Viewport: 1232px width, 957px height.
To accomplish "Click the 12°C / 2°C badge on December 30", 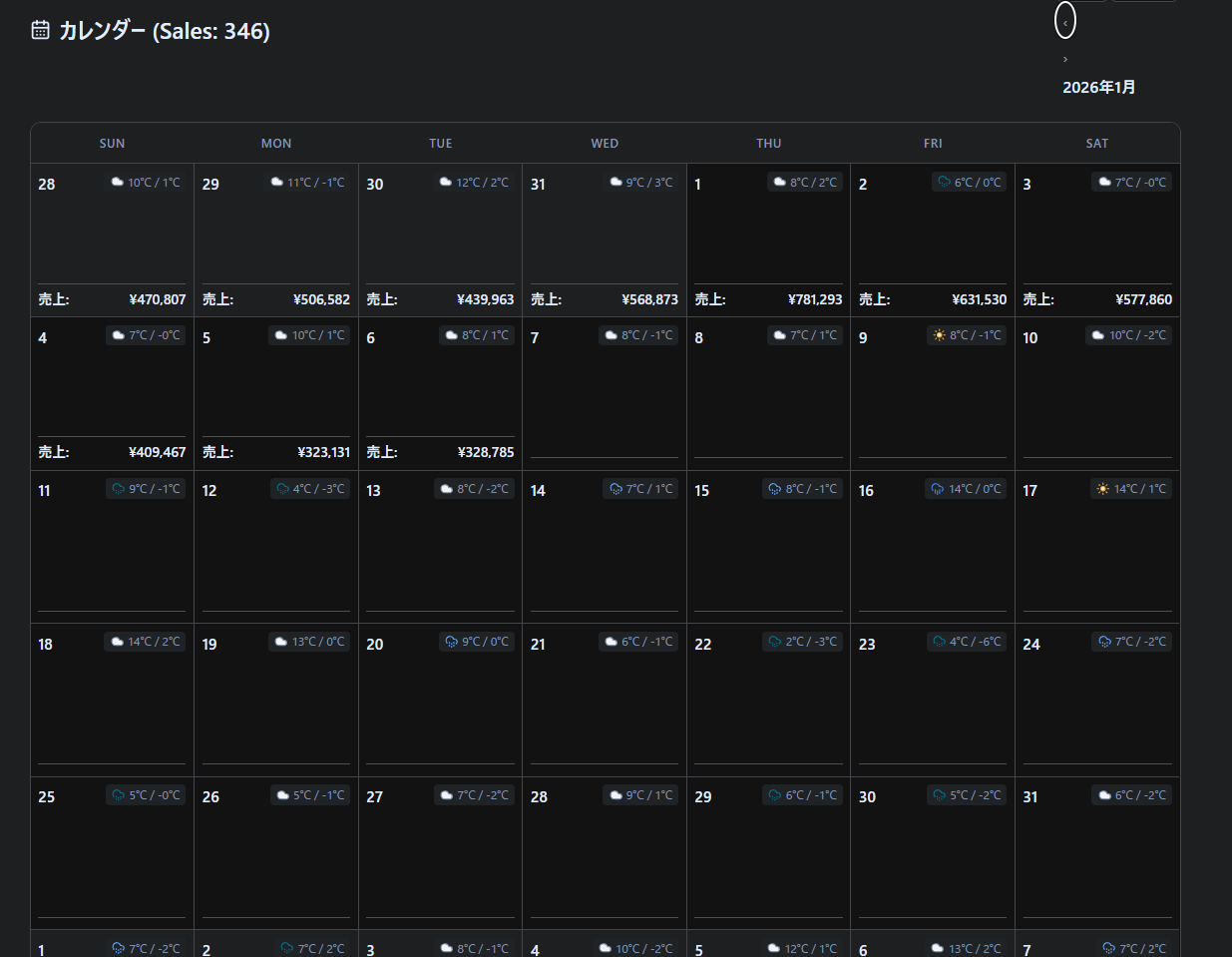I will 474,182.
